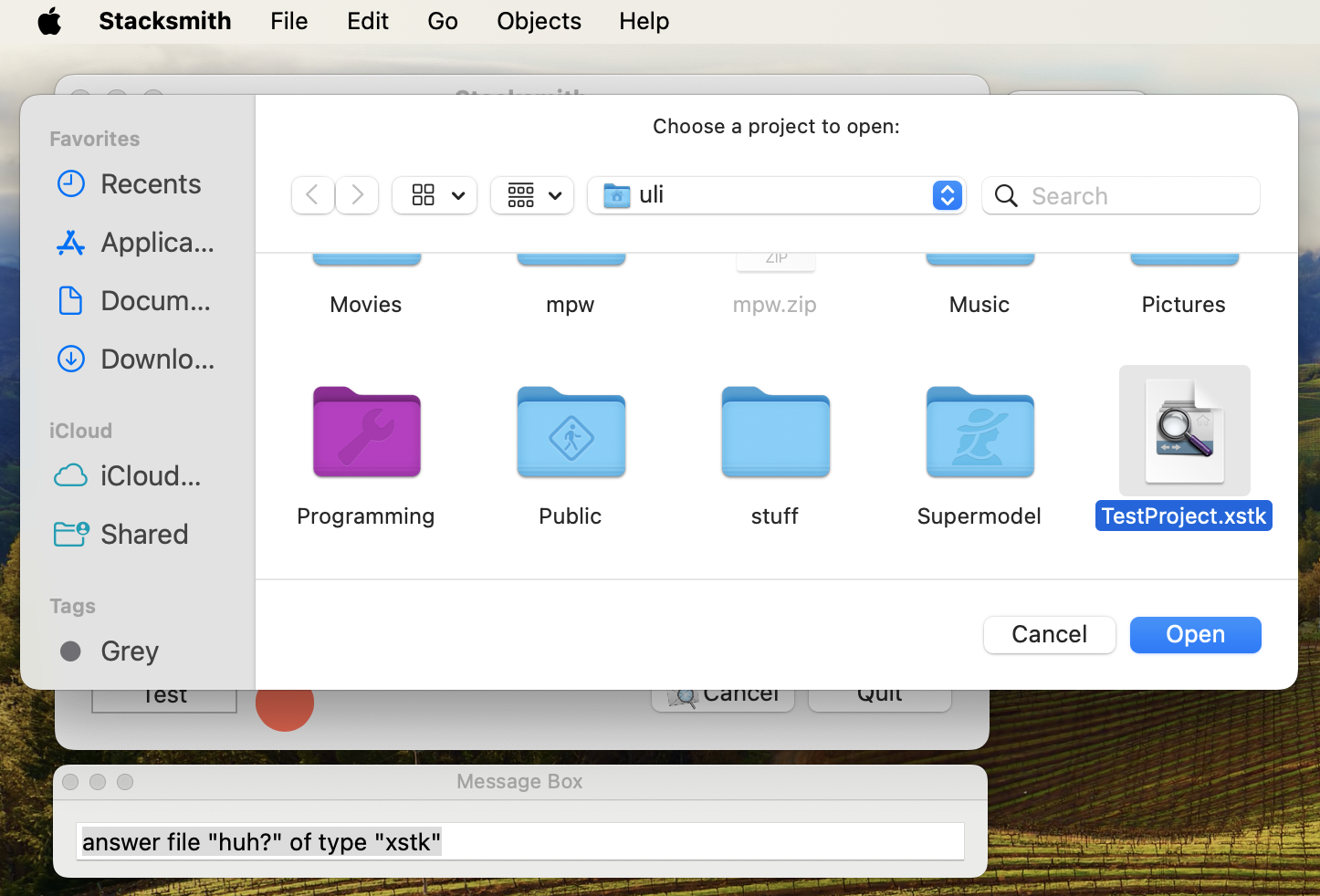Click the Applications sidebar icon
The height and width of the screenshot is (896, 1320).
70,243
